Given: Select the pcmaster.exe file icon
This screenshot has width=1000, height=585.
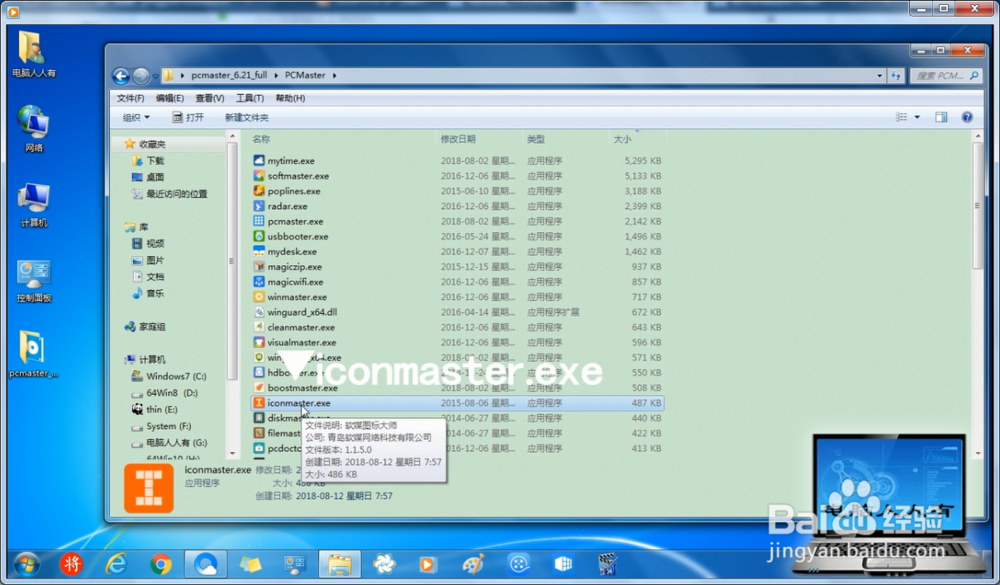Looking at the screenshot, I should click(258, 221).
